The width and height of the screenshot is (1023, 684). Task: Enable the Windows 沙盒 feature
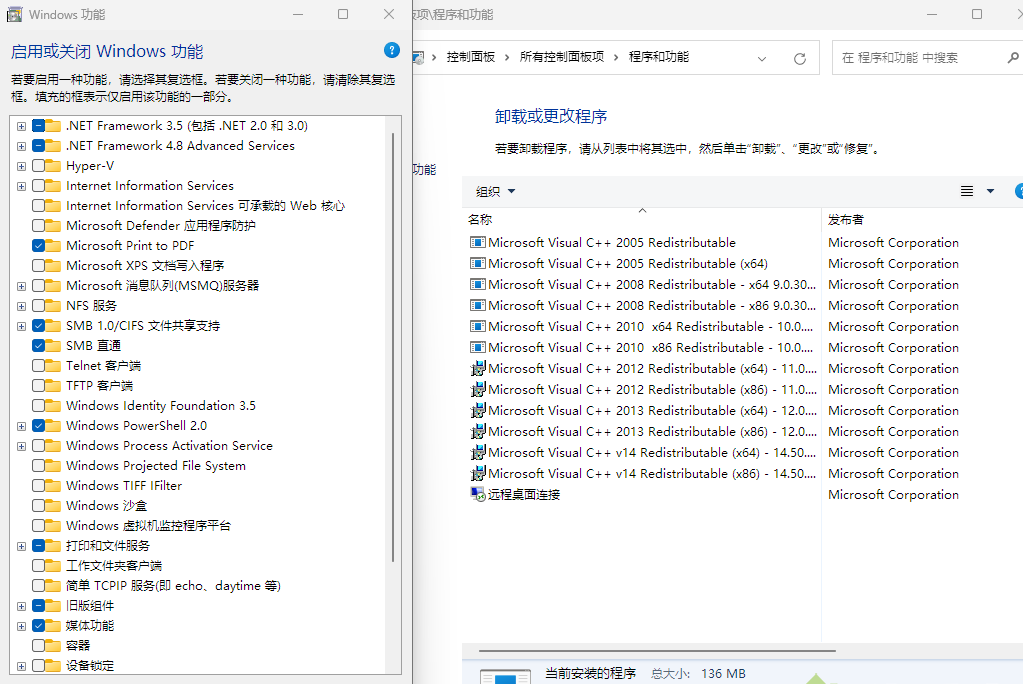click(40, 505)
